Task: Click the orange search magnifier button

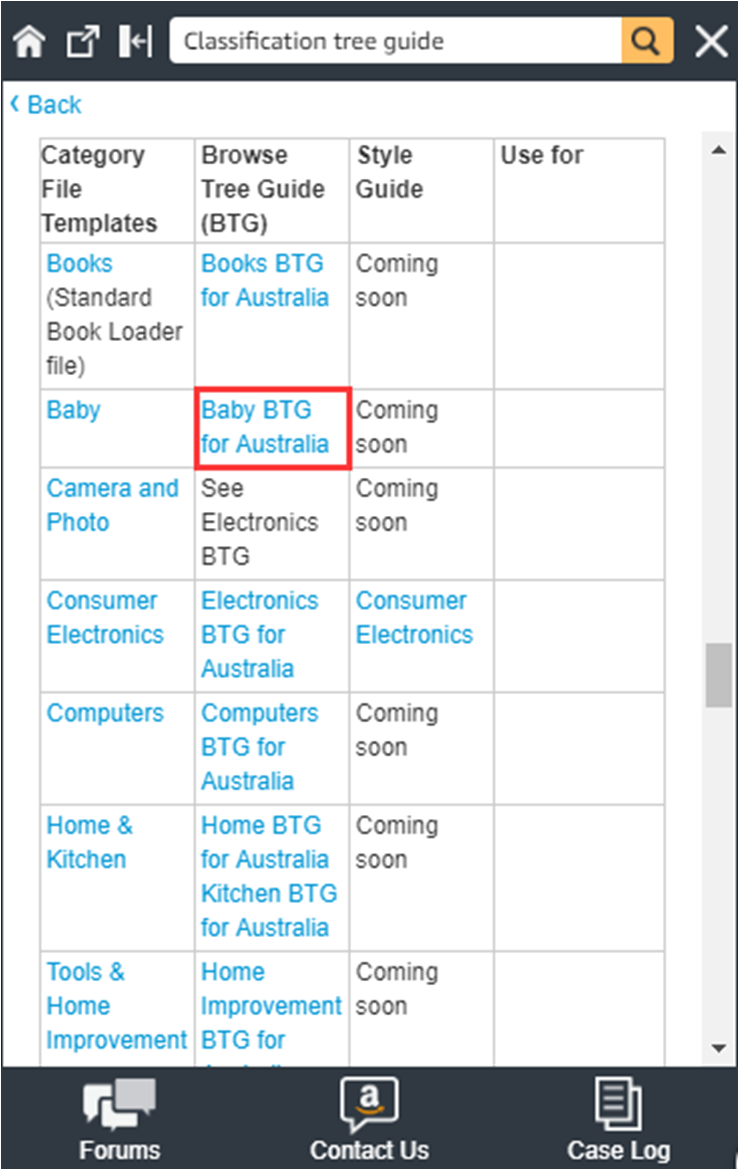Action: 646,41
